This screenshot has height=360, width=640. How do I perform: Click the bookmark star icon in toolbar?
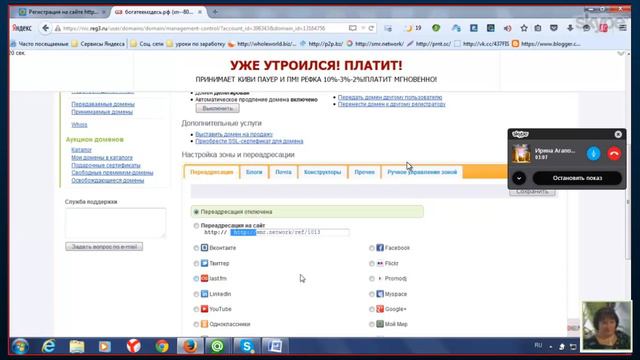tap(524, 28)
